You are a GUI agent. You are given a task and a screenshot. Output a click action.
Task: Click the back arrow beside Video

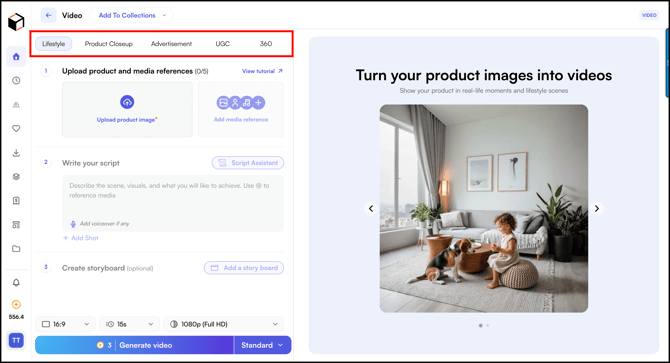click(48, 15)
